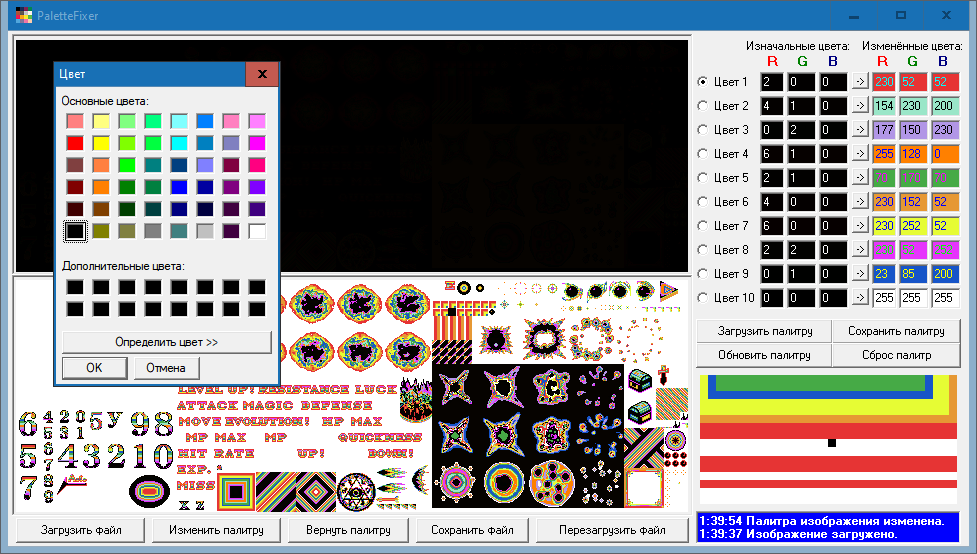The width and height of the screenshot is (977, 554).
Task: Click the arrow button in Цвет 1 row
Action: point(860,82)
